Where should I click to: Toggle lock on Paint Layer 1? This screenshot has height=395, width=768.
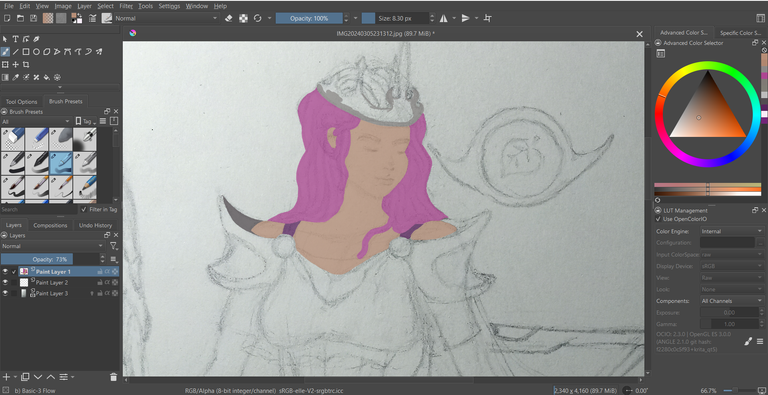(99, 272)
